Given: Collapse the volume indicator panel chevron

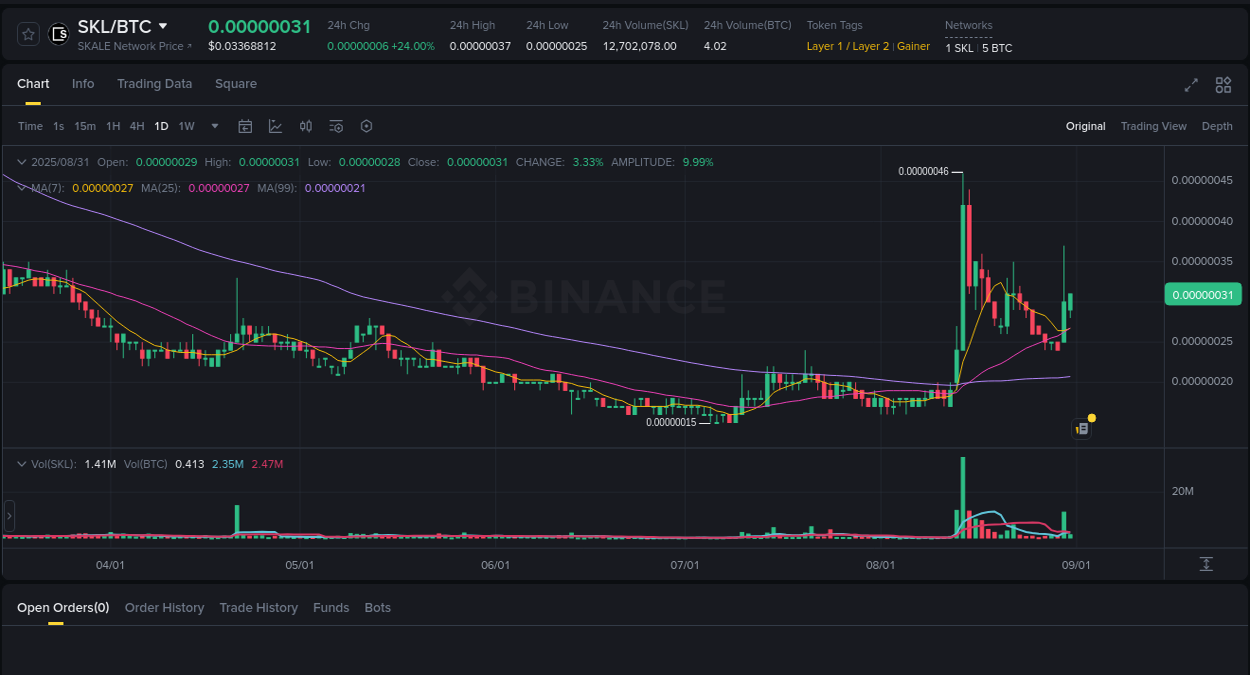Looking at the screenshot, I should tap(20, 463).
